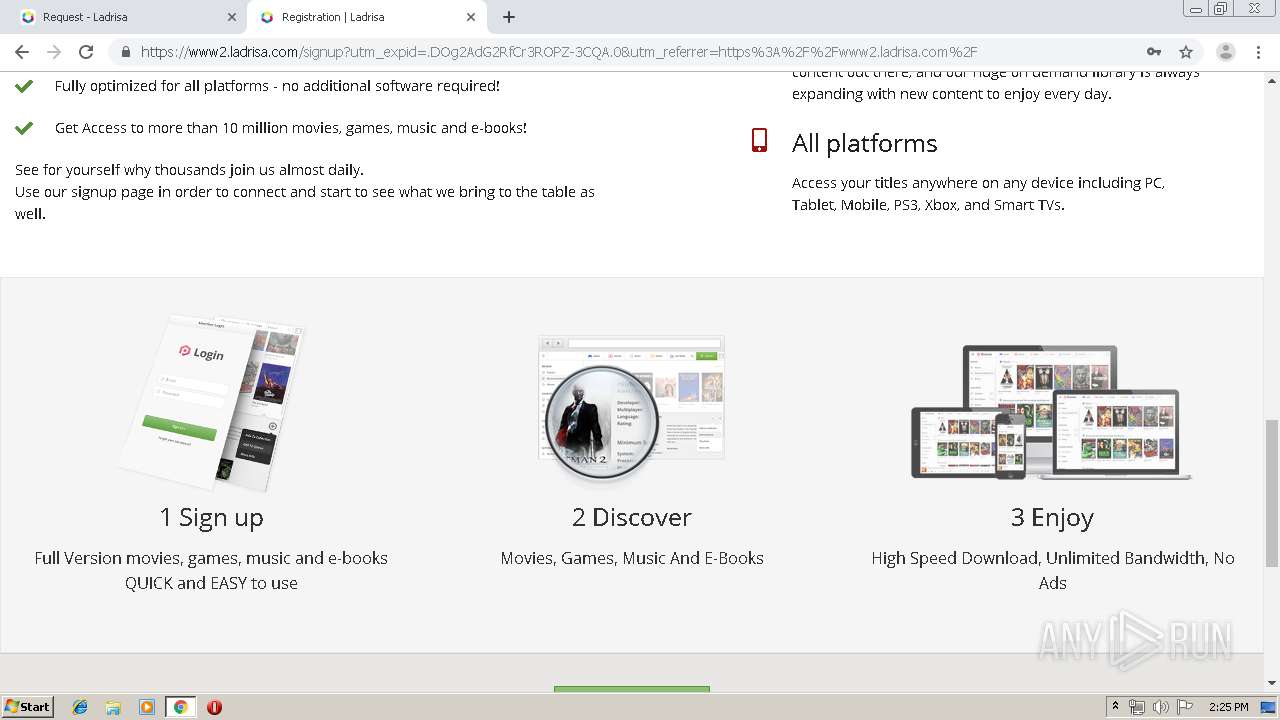Open the media player taskbar icon

coord(147,707)
